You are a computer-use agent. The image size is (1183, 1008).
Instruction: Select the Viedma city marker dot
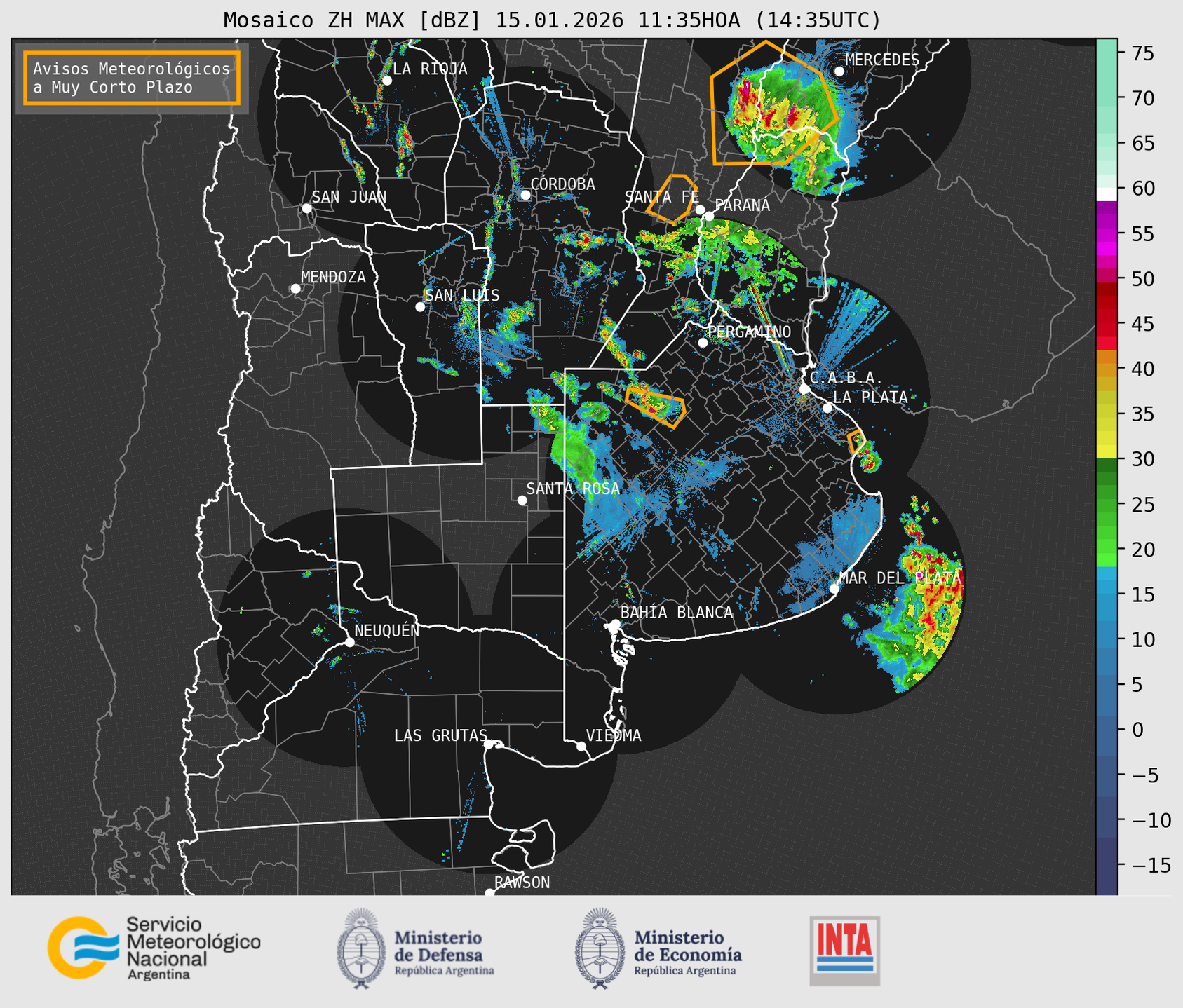point(581,746)
